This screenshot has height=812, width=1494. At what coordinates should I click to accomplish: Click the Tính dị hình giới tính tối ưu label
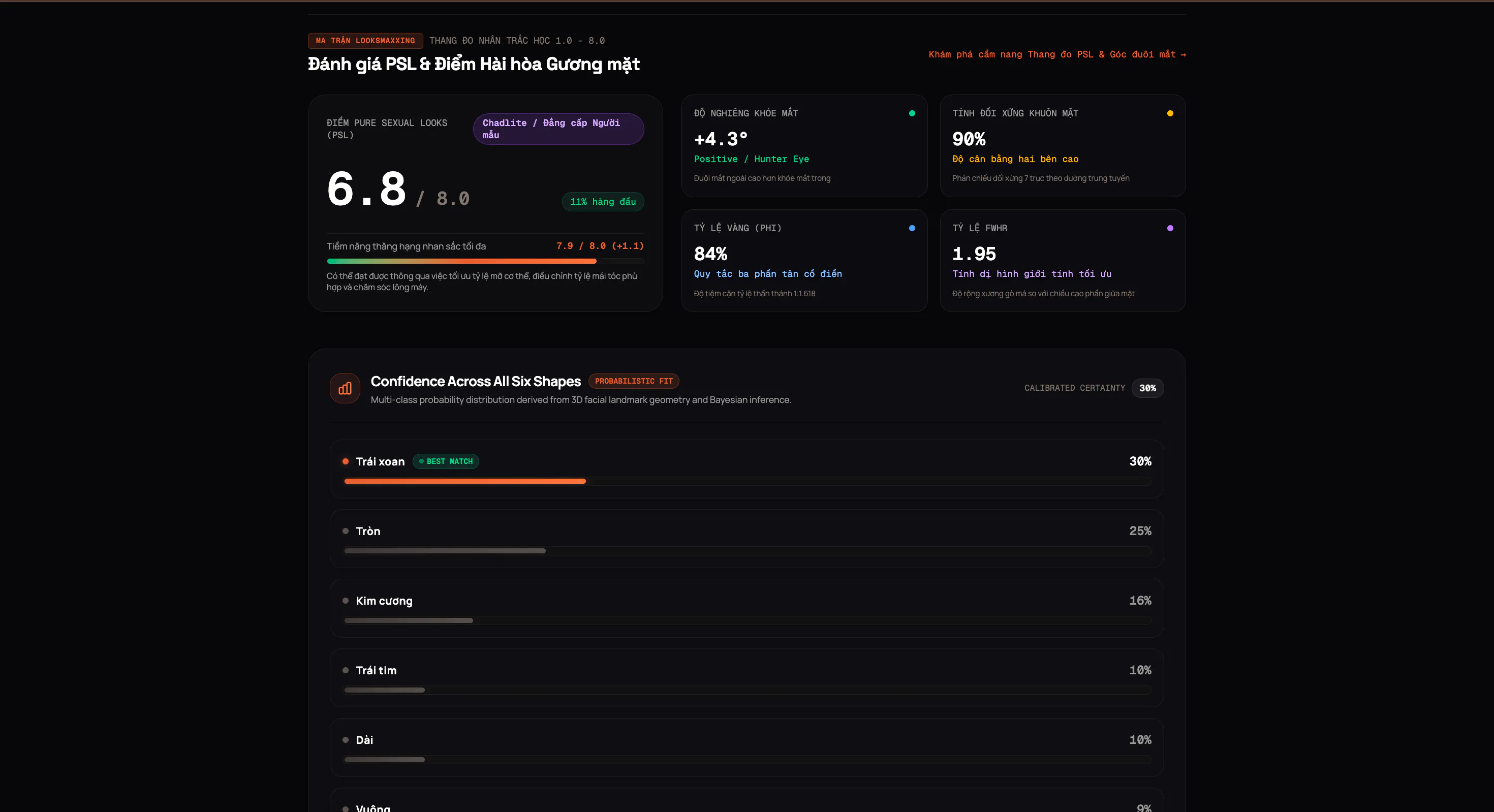click(1032, 274)
